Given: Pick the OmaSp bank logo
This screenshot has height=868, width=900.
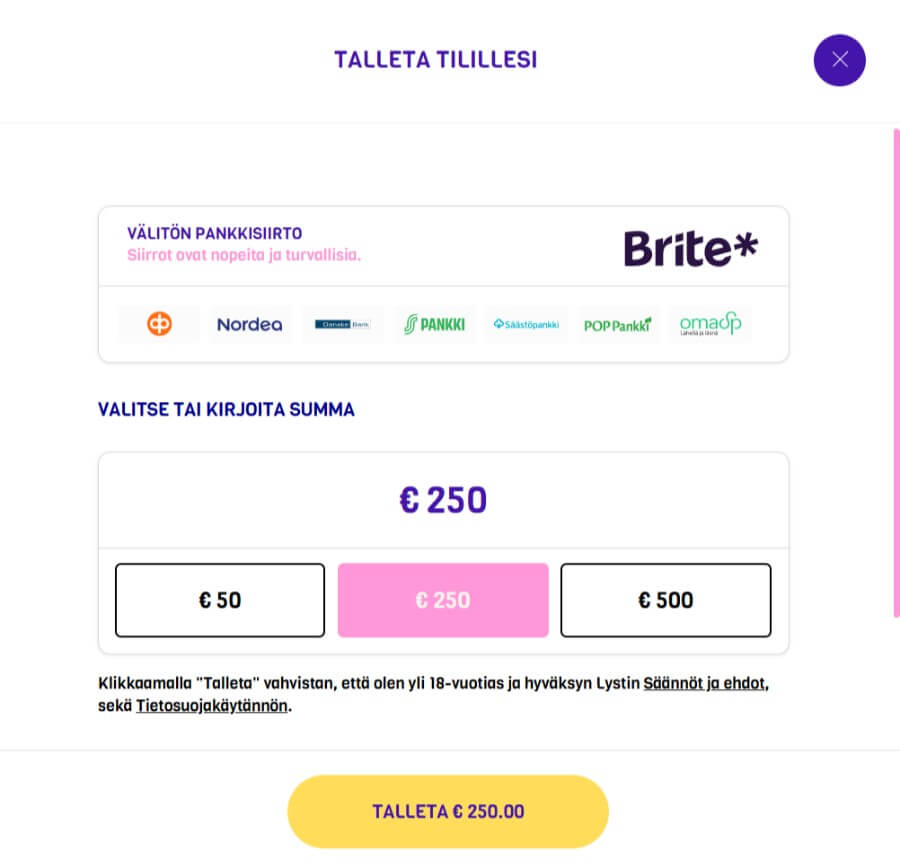Looking at the screenshot, I should coord(710,324).
